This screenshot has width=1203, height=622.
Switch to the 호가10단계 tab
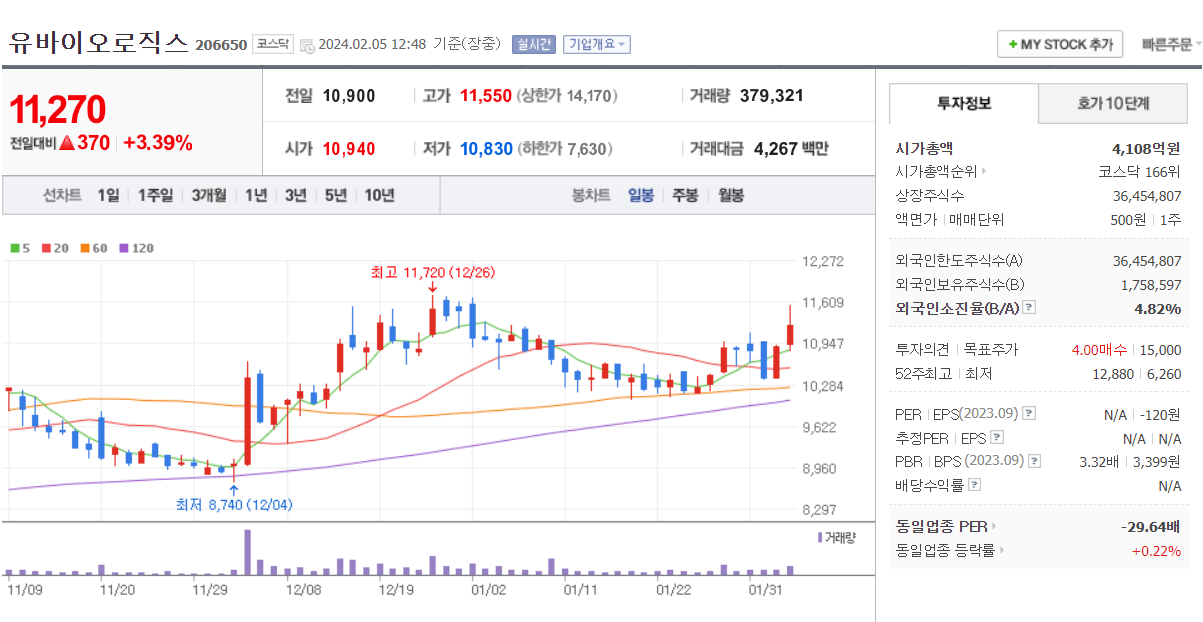tap(1113, 103)
